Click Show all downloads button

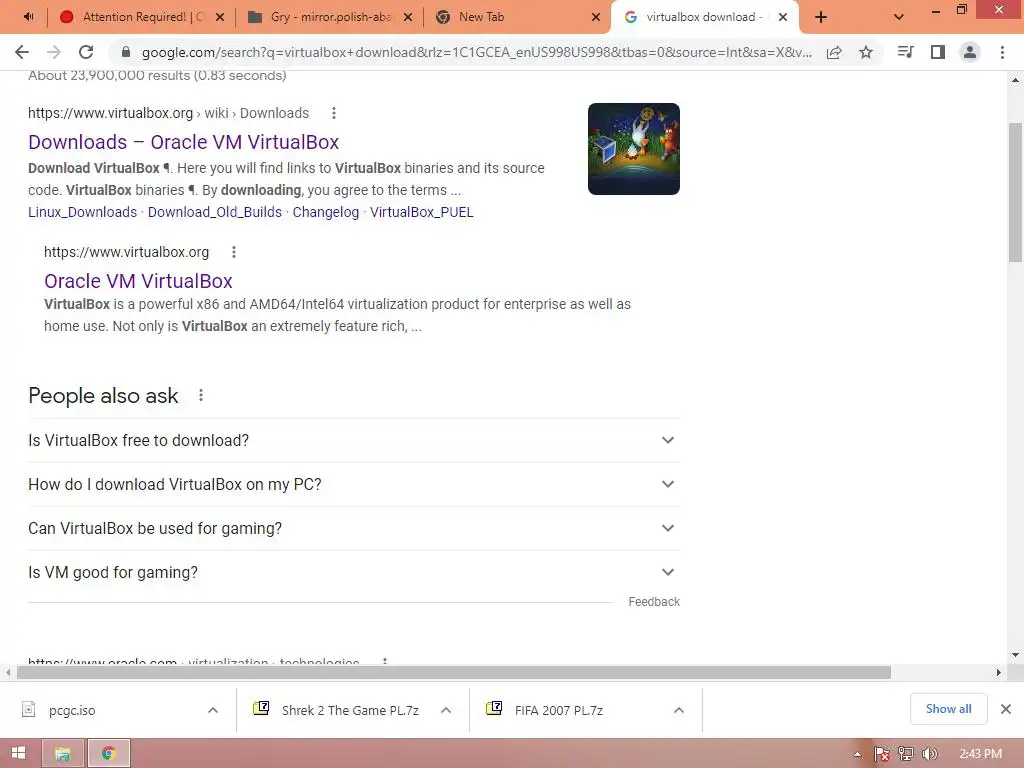tap(948, 709)
